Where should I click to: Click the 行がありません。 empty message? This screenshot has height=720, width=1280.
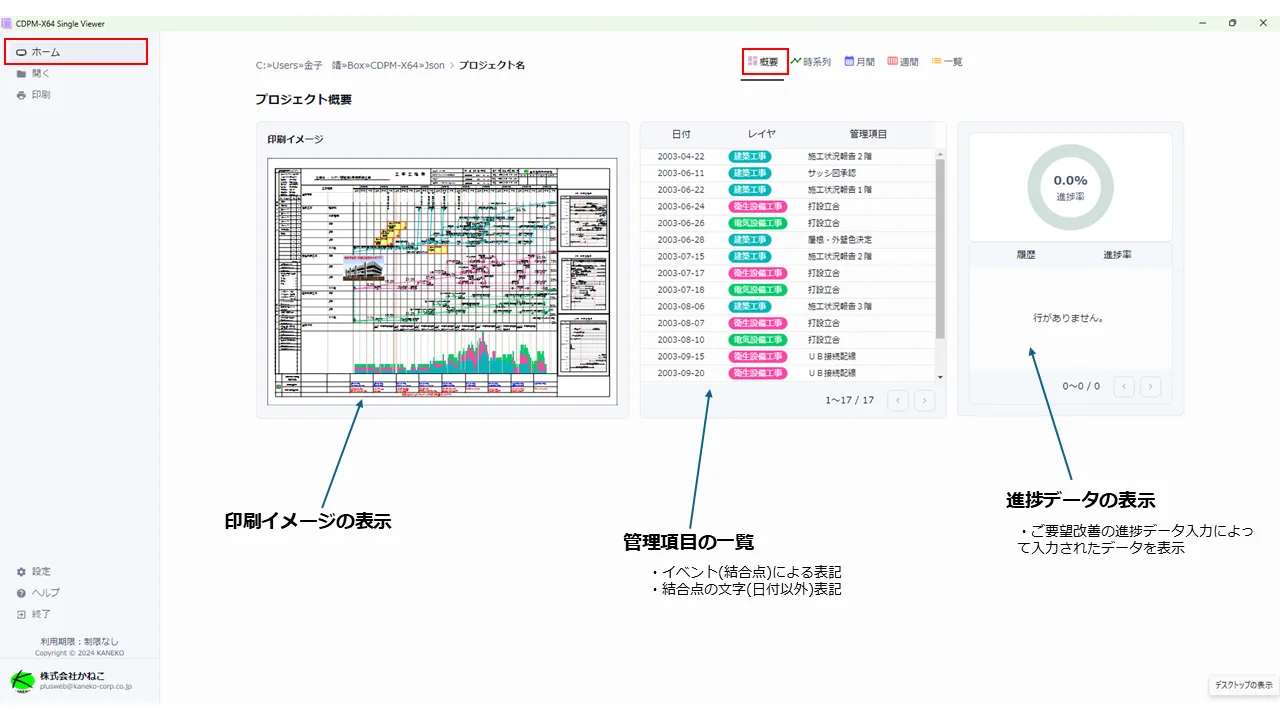click(x=1068, y=318)
